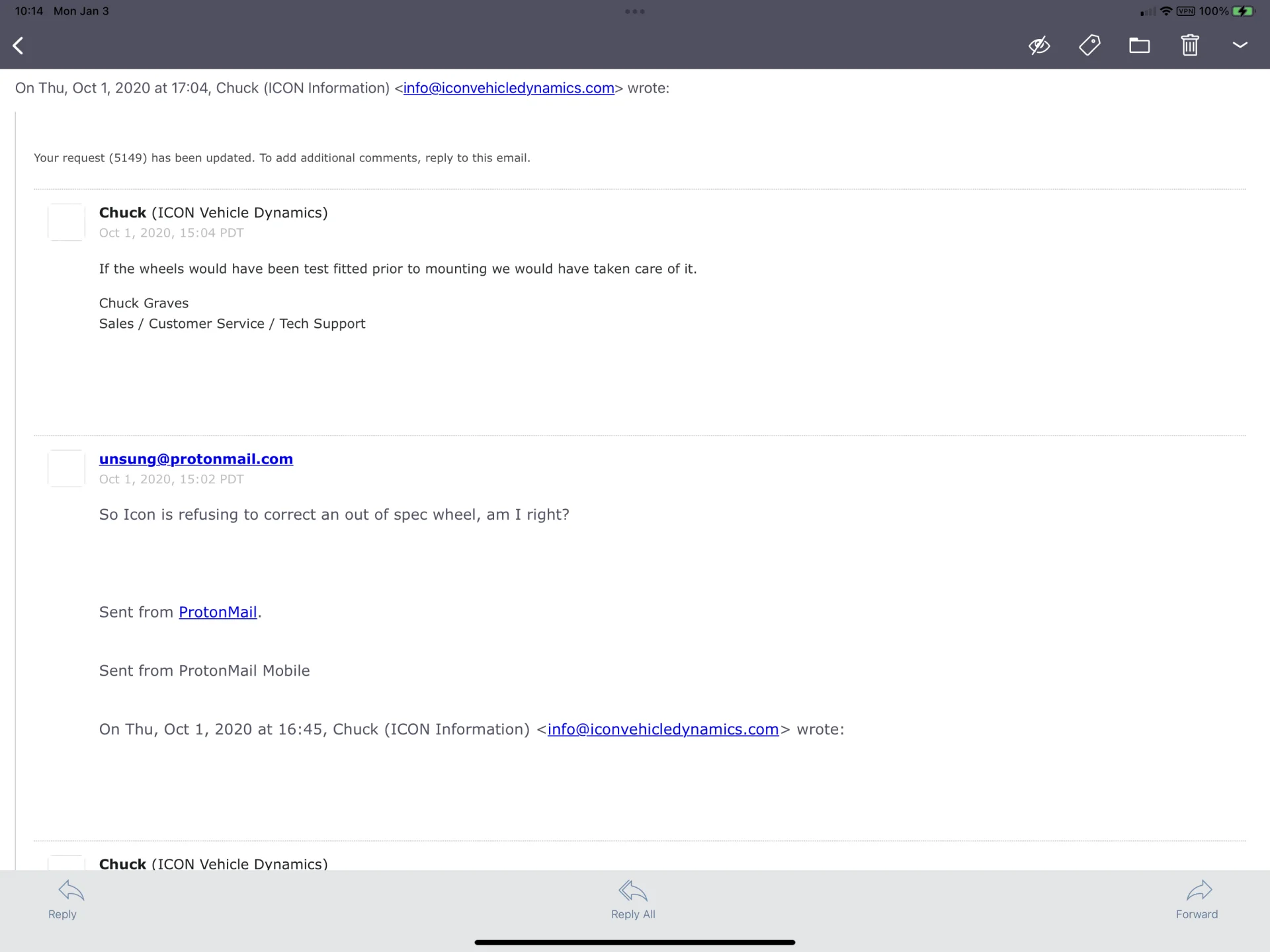This screenshot has height=952, width=1270.
Task: Tap the battery status indicator
Action: coord(1243,11)
